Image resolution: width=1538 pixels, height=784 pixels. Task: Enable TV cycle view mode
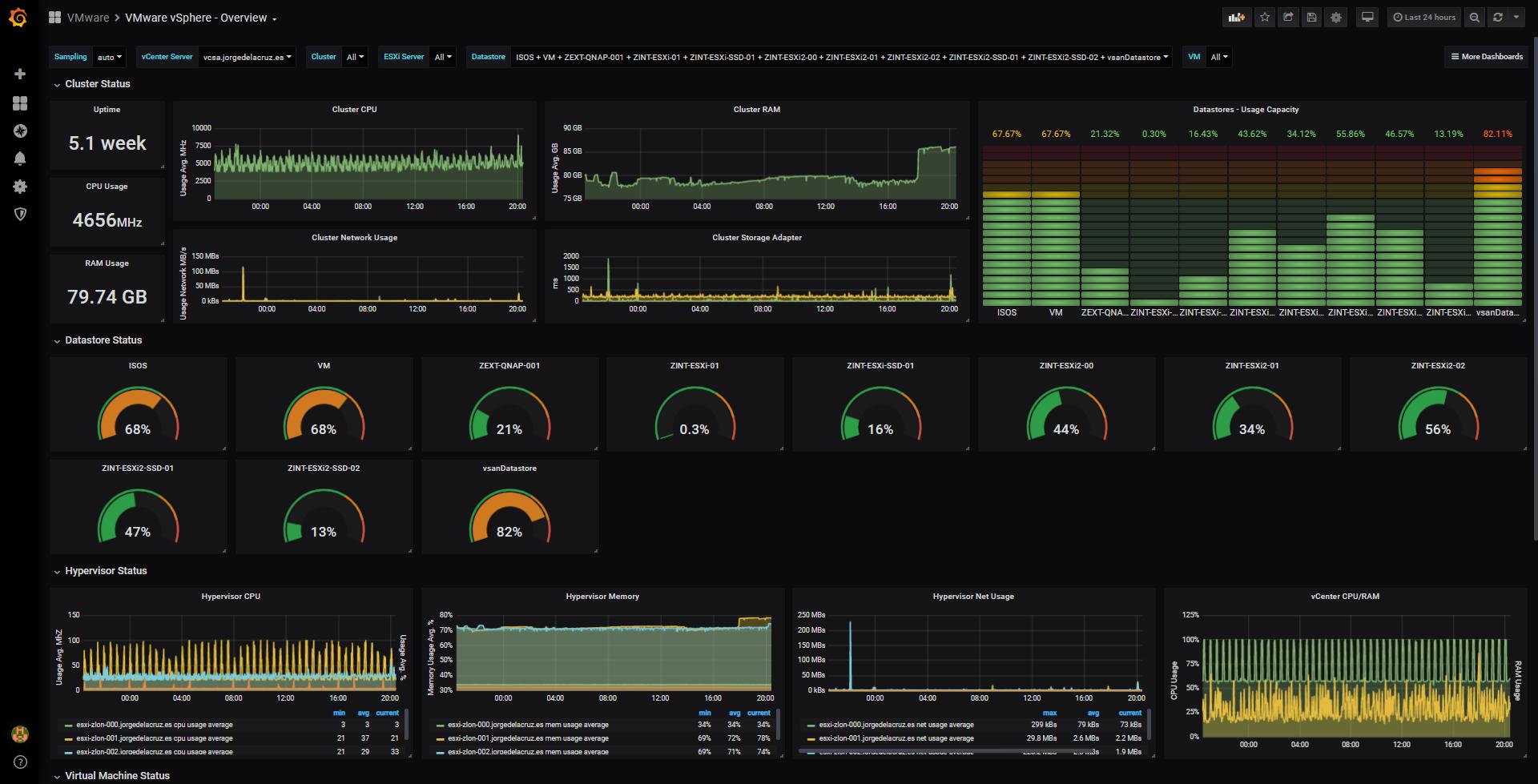(x=1367, y=17)
